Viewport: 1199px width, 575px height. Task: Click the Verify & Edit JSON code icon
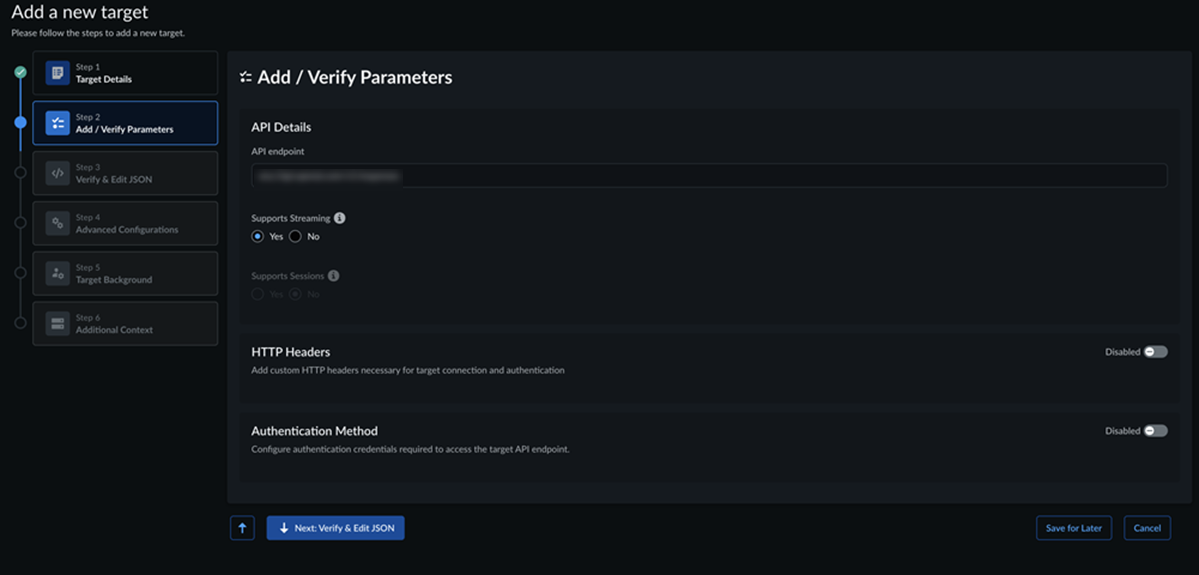coord(58,173)
